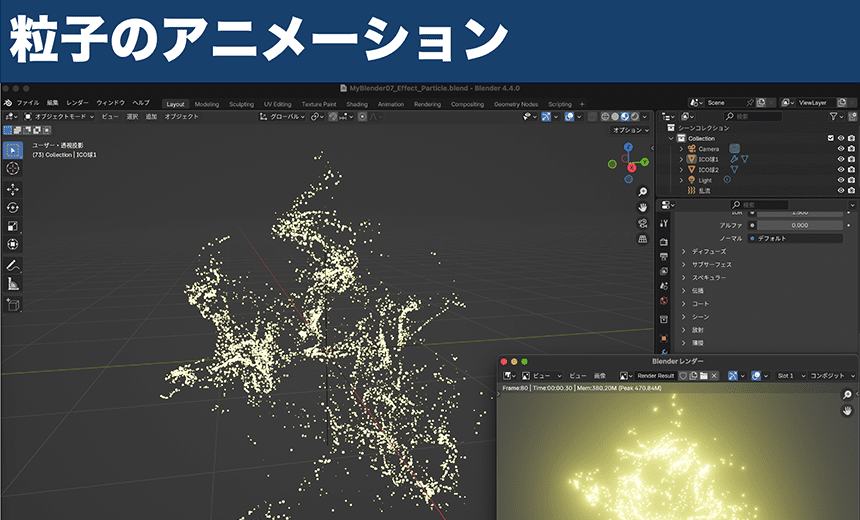Switch to the Sculpting workspace tab
Viewport: 860px width, 520px height.
click(241, 104)
